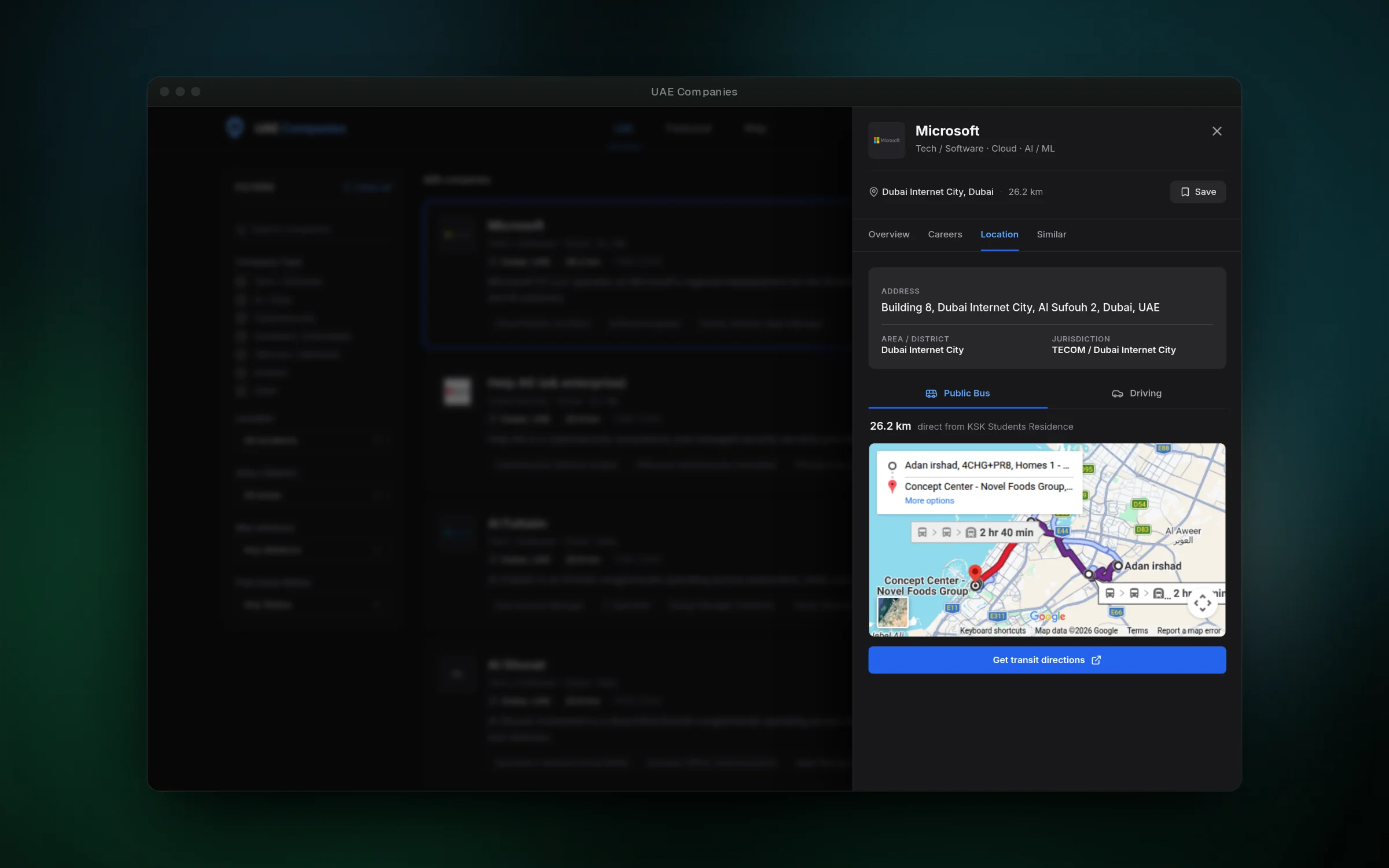Switch to the Overview tab
1389x868 pixels.
coord(888,234)
